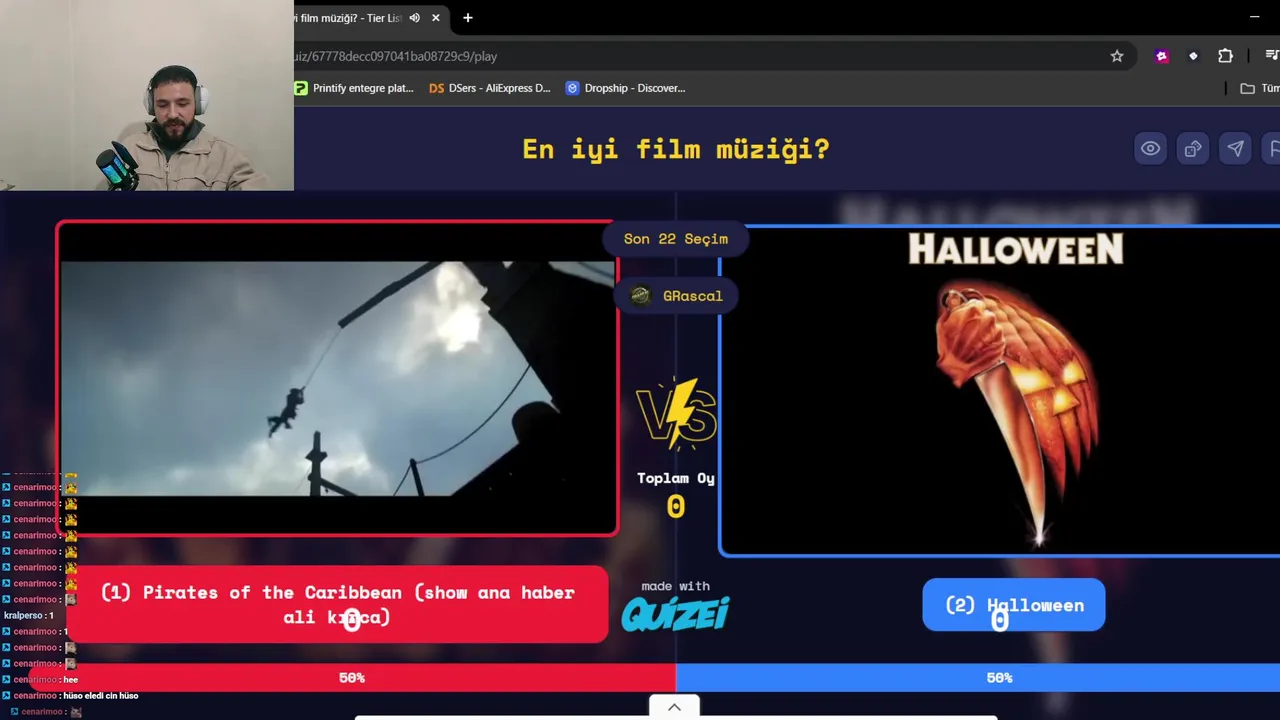Open the browser Extensions puzzle menu
Screen dimensions: 1280x720
point(1225,56)
